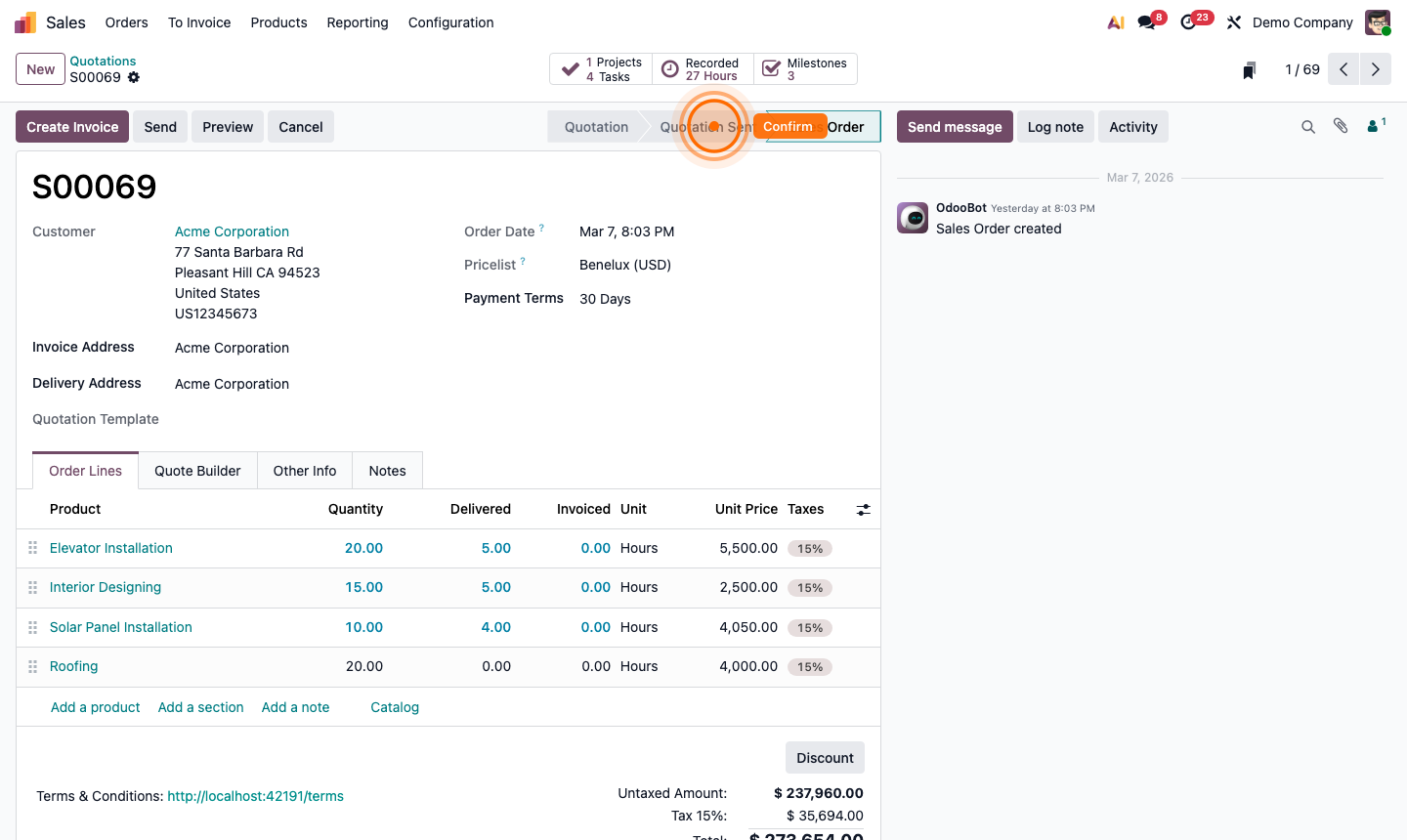Navigate back using the Quotations breadcrumb

point(103,61)
